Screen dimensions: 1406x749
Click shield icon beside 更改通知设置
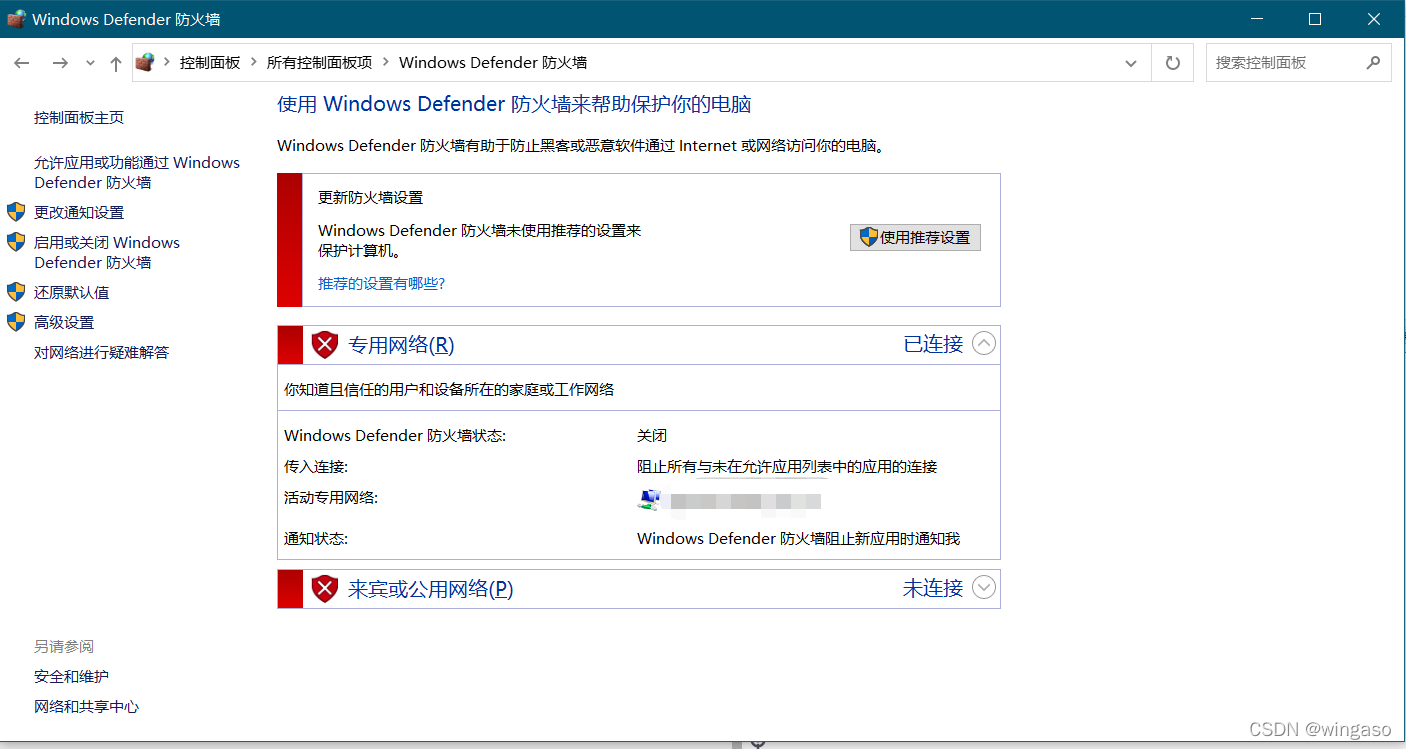click(16, 212)
